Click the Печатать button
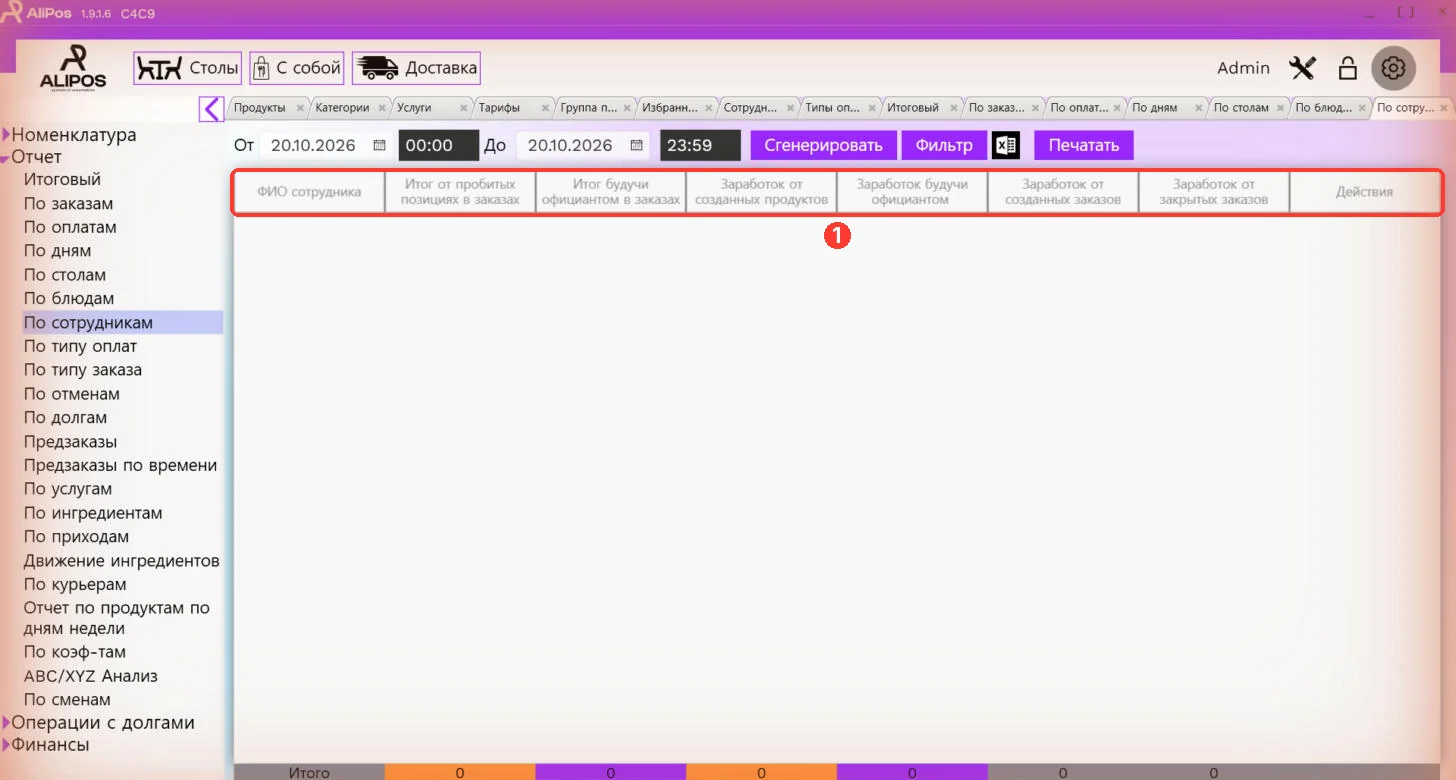Screen dimensions: 1456x780 (1084, 145)
